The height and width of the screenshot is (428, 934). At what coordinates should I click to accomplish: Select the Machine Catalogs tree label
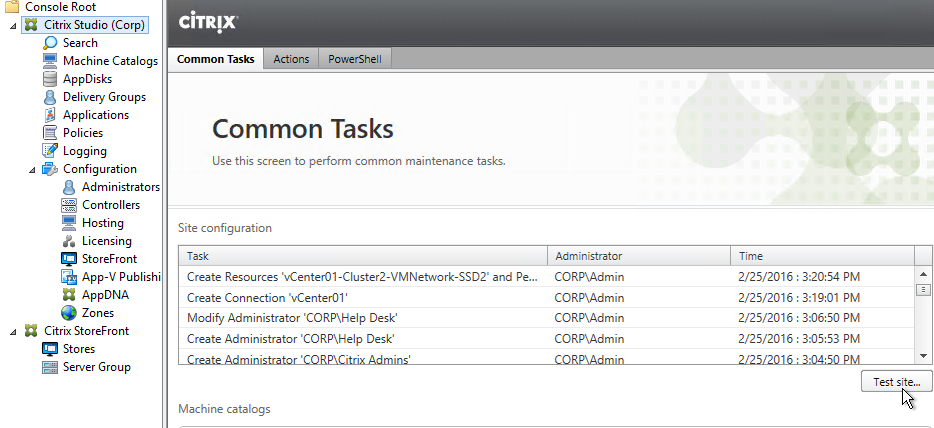(x=110, y=61)
